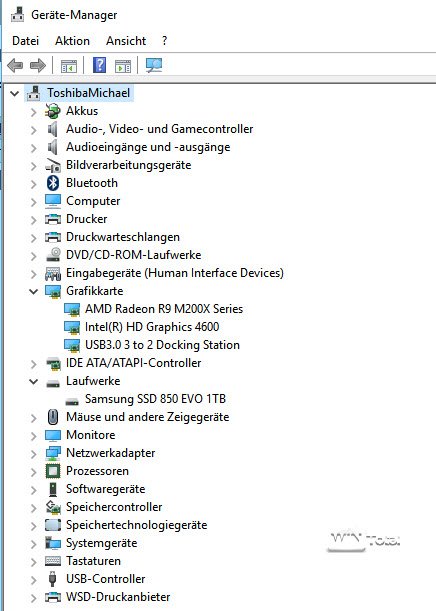
Task: Expand the Bluetooth category
Action: pos(34,184)
